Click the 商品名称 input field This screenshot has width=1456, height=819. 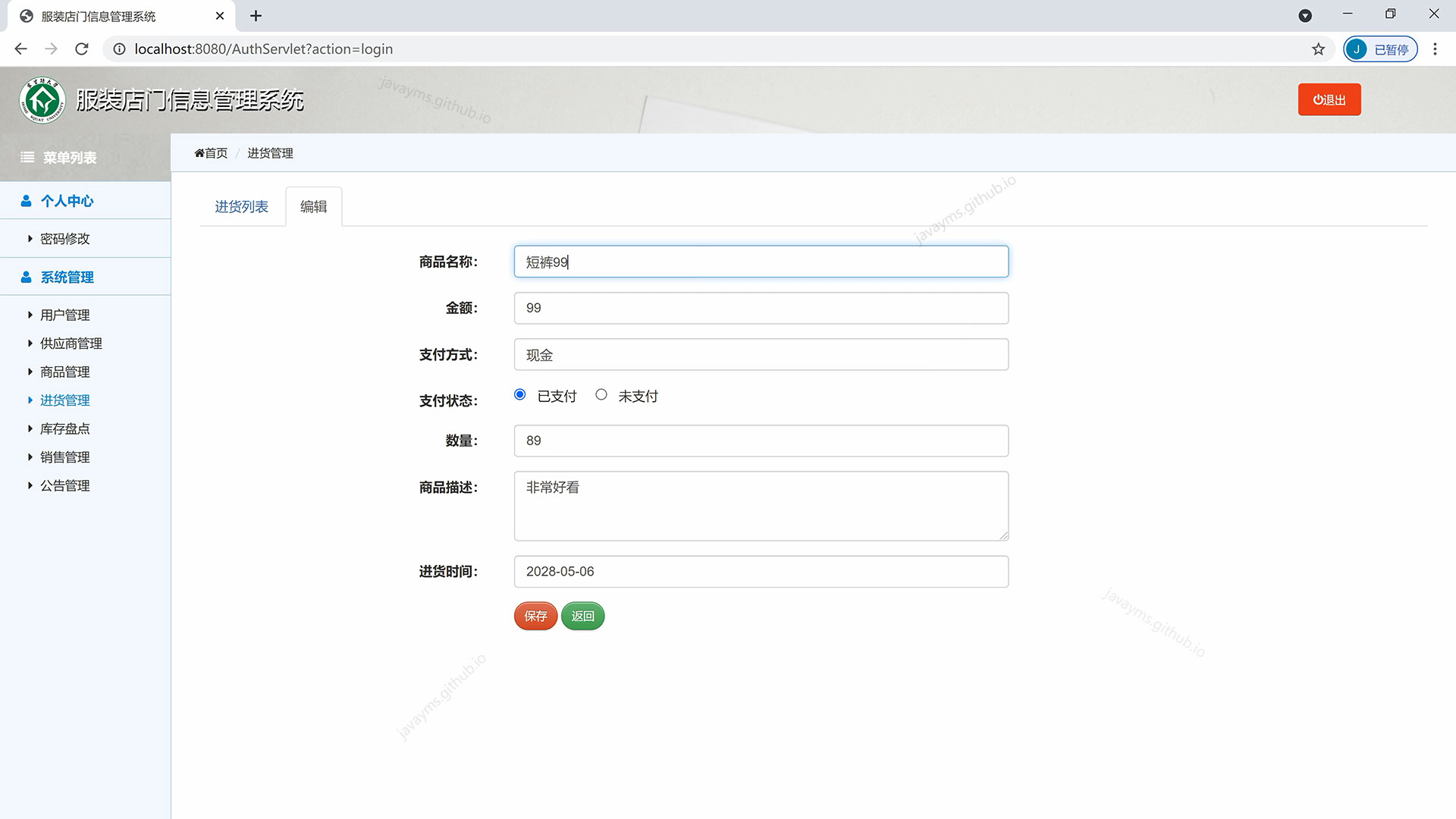pyautogui.click(x=761, y=262)
